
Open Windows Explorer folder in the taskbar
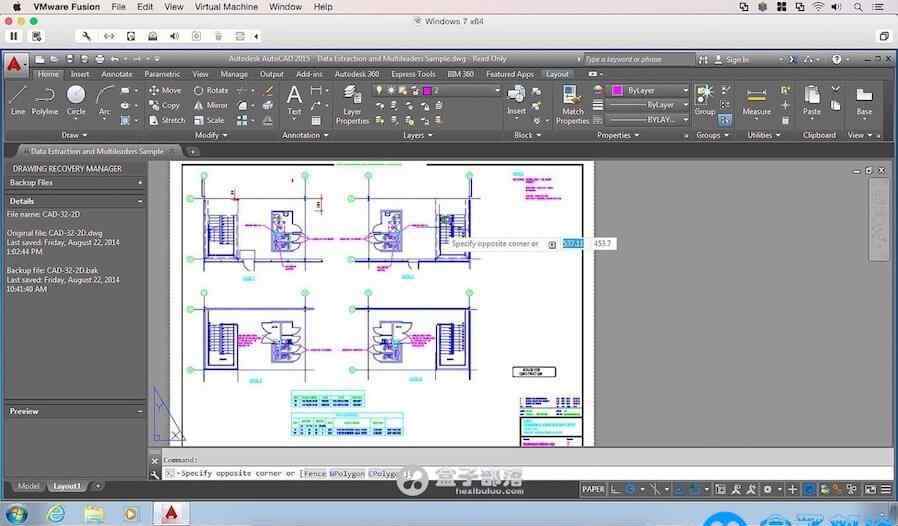pos(94,513)
